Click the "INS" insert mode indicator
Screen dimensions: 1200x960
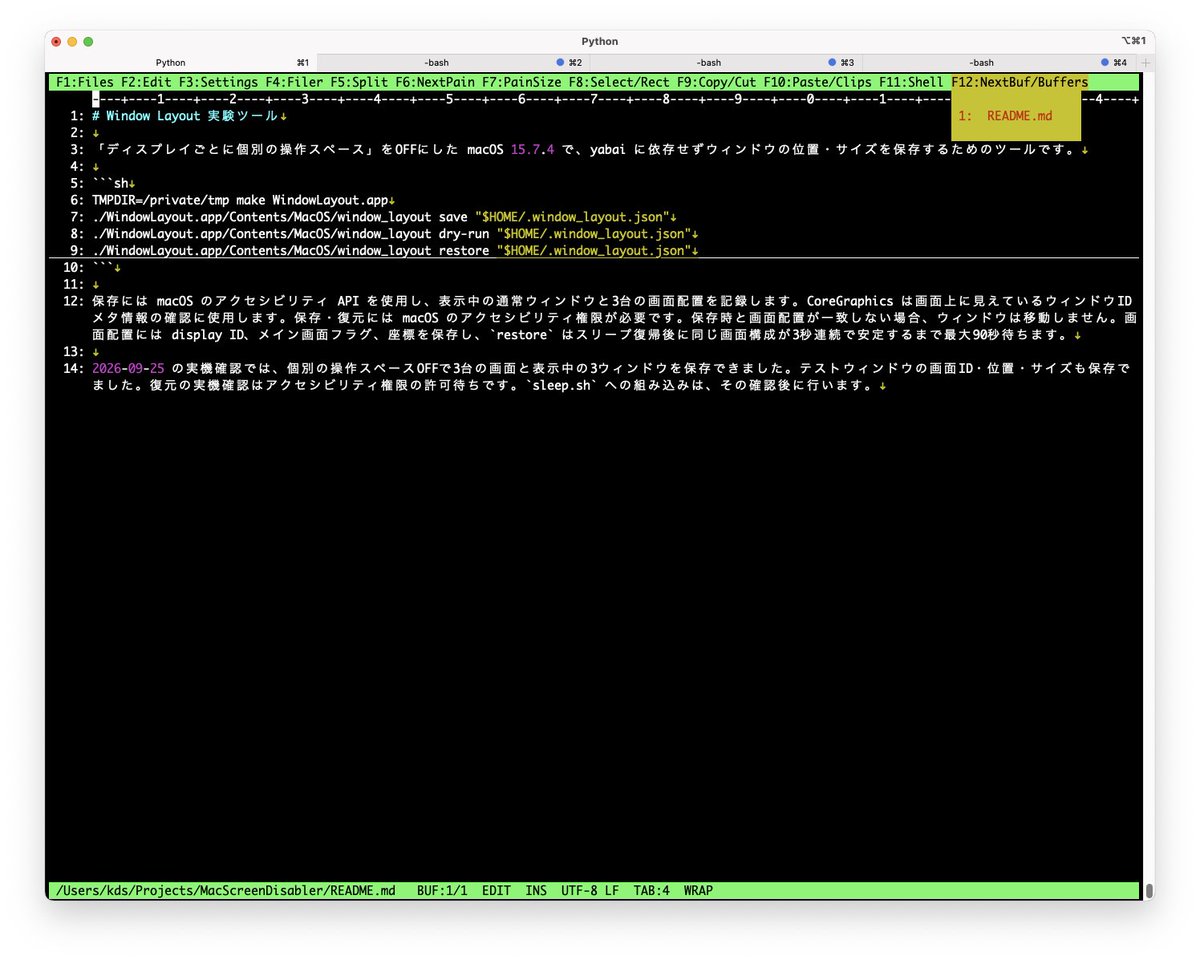pos(536,891)
